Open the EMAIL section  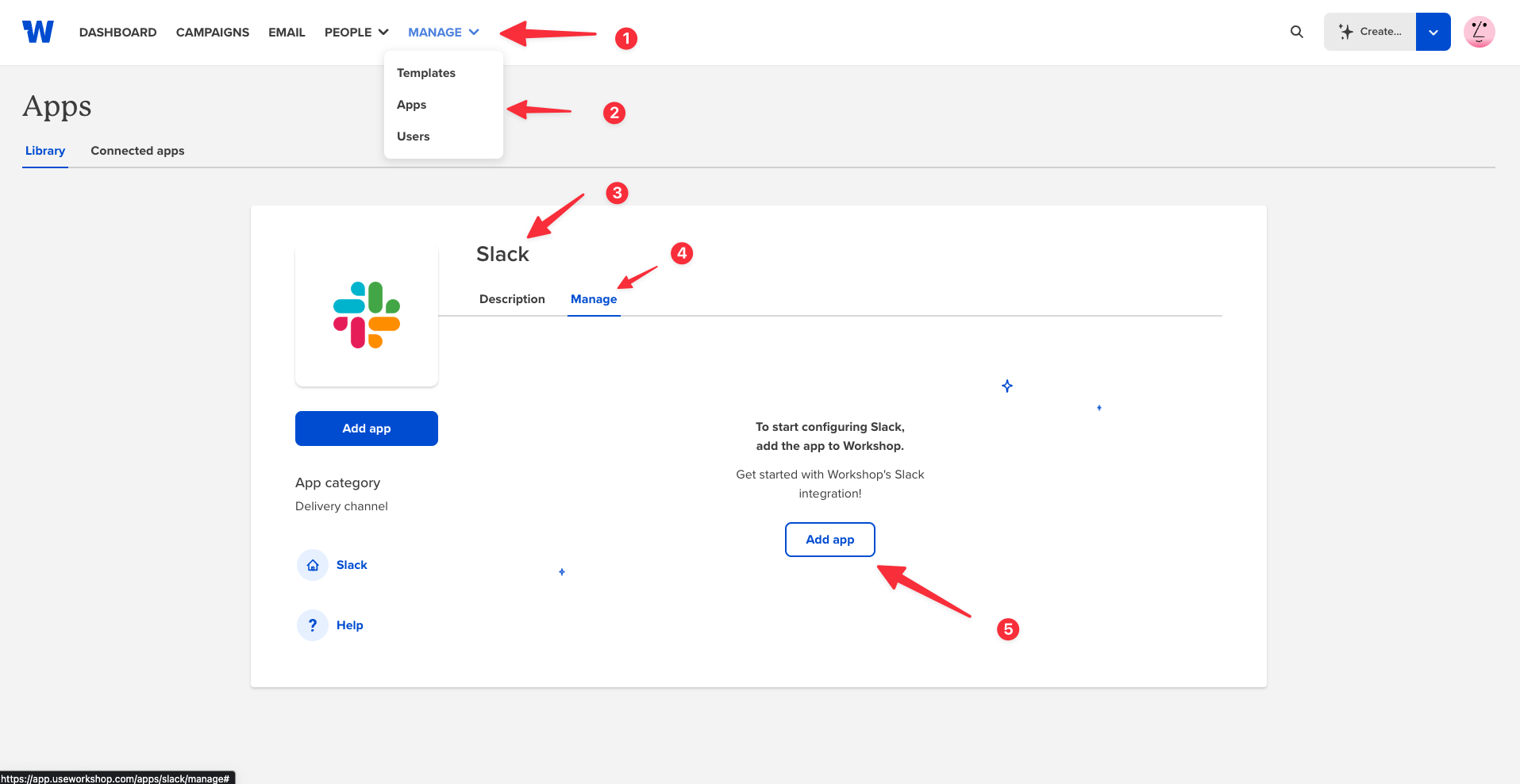[x=287, y=32]
